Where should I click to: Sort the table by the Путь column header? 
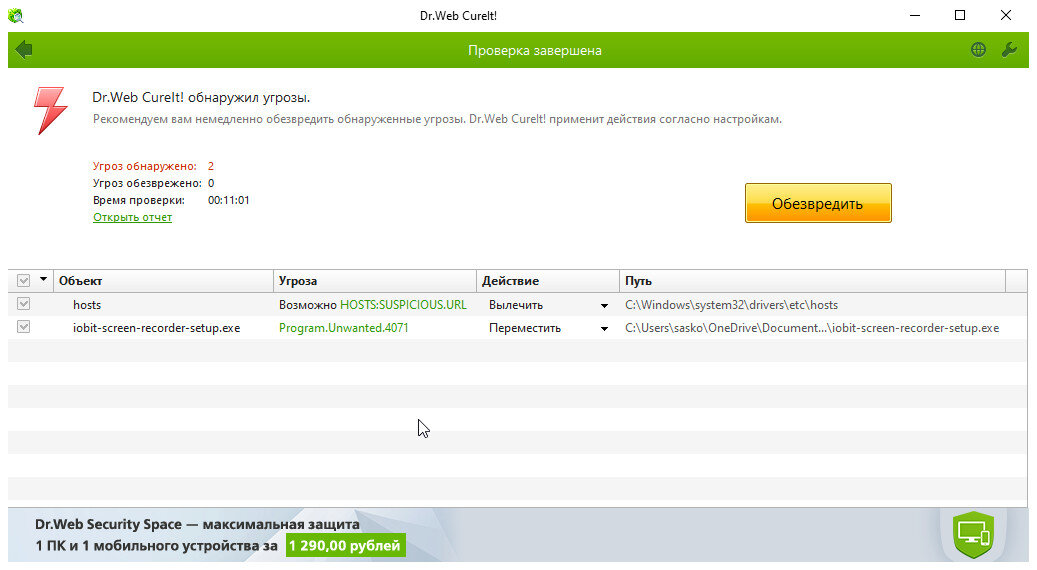tap(812, 280)
